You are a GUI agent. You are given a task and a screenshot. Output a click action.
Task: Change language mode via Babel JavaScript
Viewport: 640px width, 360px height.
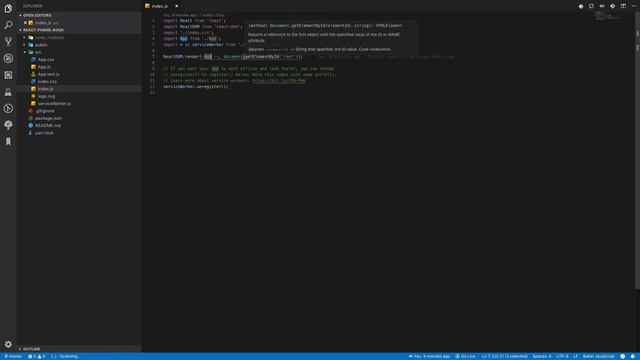pos(599,356)
